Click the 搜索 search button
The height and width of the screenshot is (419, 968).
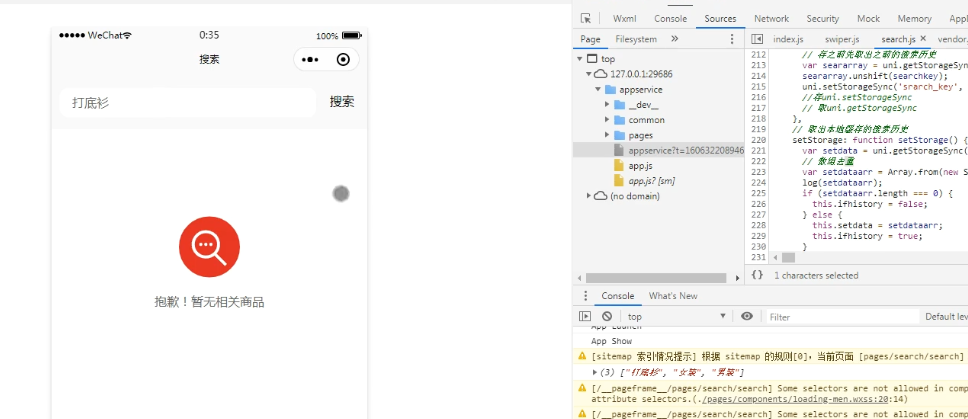coord(342,102)
